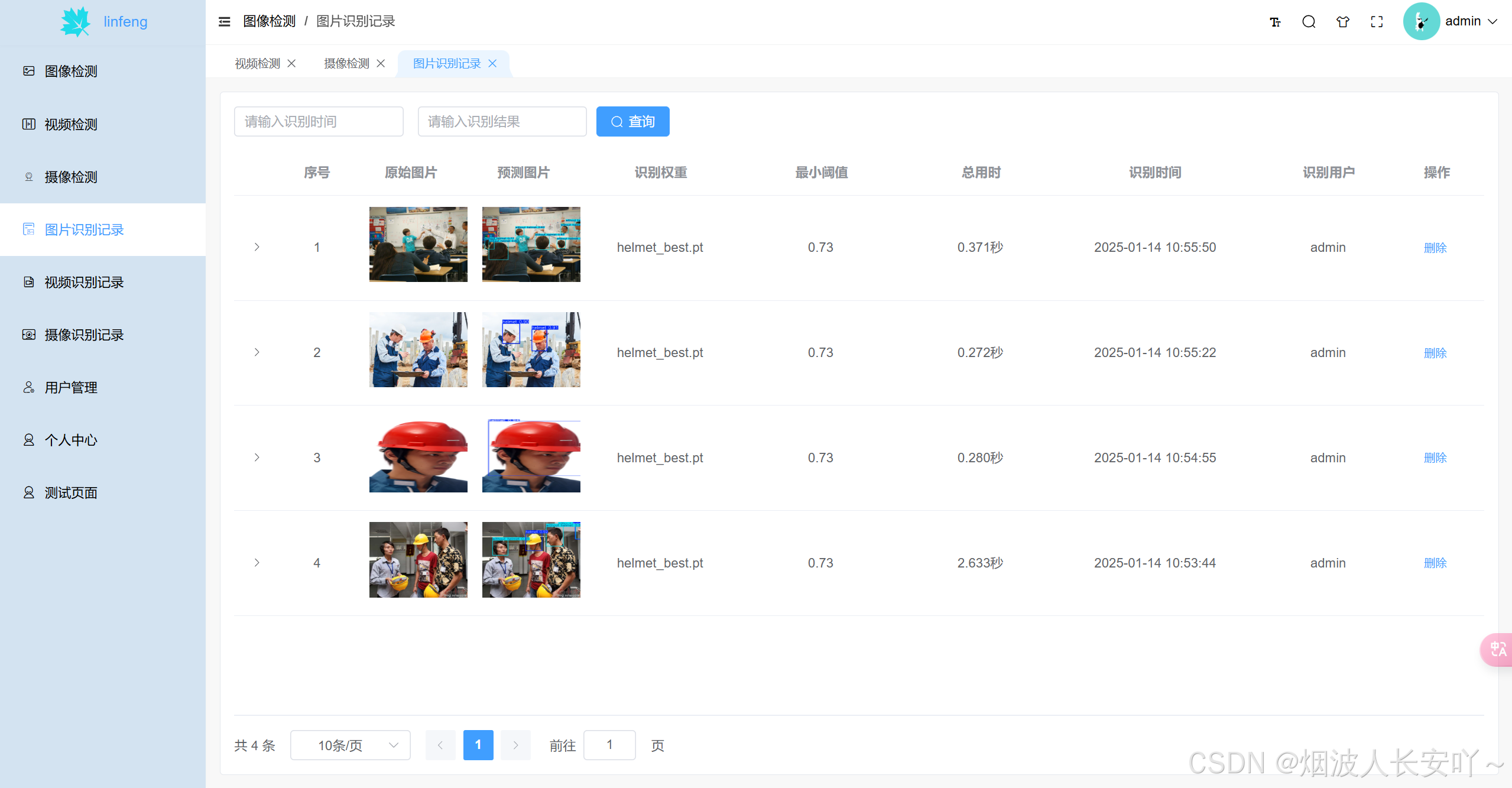Viewport: 1512px width, 788px height.
Task: Delete record 4 via 删除 link
Action: click(1435, 563)
